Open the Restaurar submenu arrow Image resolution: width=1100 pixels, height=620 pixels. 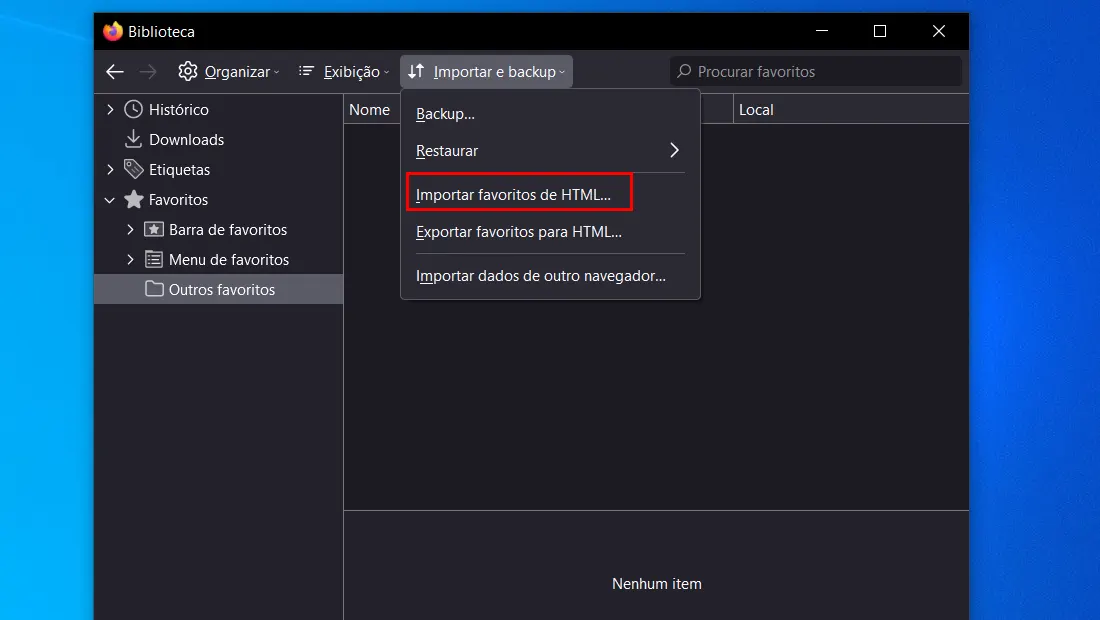[674, 150]
